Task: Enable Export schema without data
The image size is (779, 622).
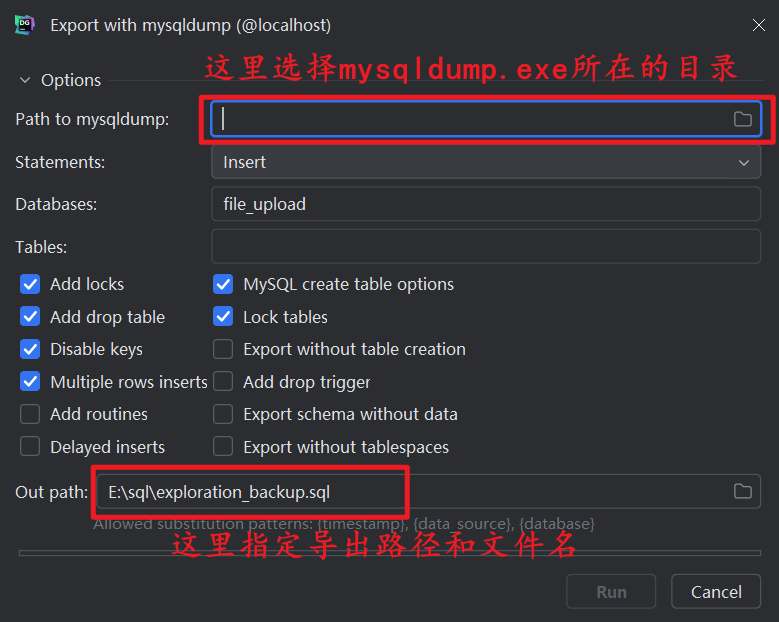Action: (223, 414)
